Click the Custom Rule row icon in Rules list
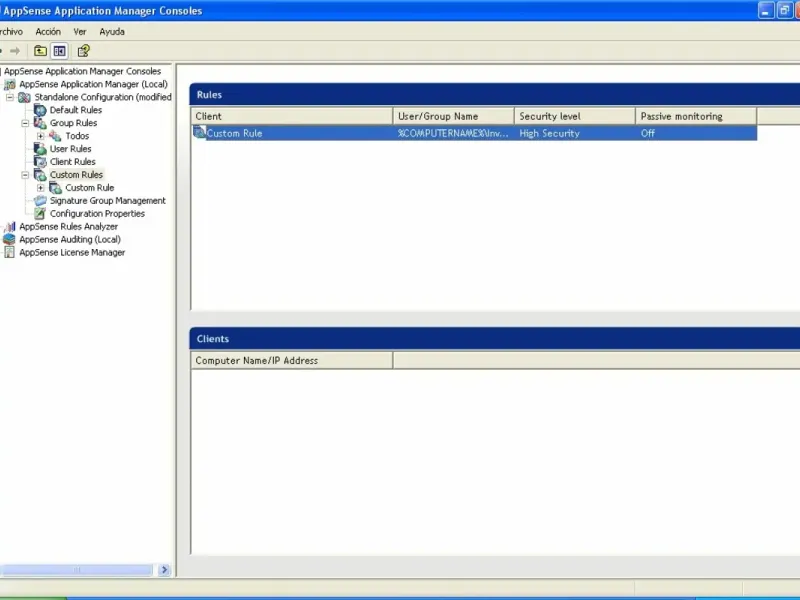 coord(199,133)
